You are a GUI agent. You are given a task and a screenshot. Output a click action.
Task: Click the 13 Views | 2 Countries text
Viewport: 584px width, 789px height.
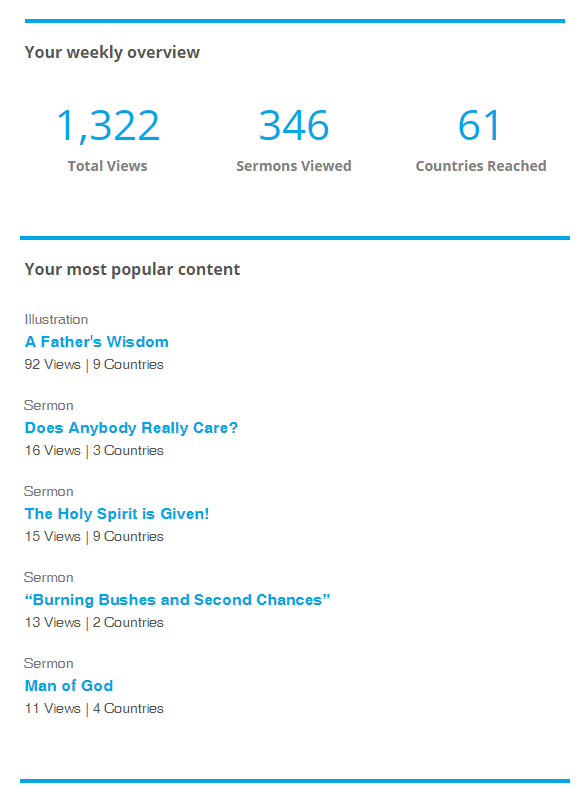tap(94, 622)
